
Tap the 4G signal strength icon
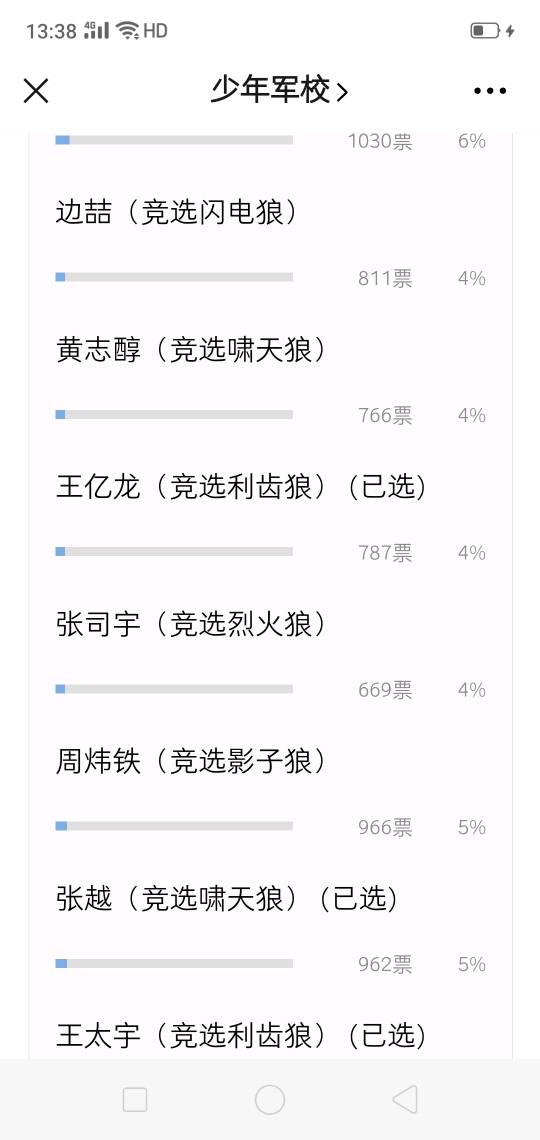coord(97,31)
